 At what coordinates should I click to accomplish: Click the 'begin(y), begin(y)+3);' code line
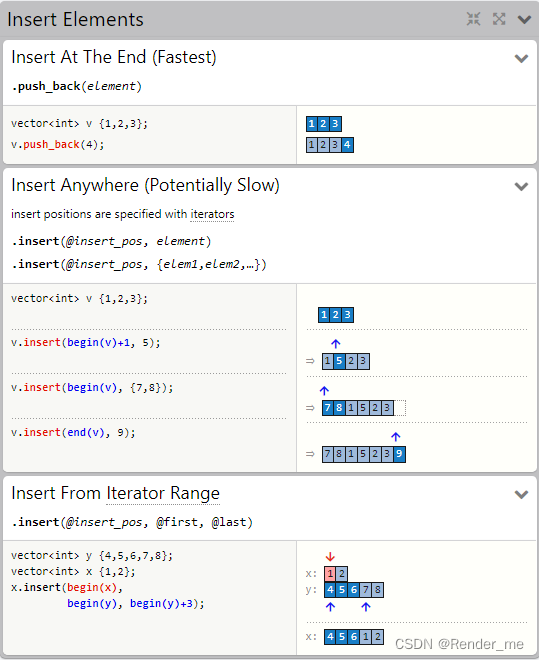[136, 604]
